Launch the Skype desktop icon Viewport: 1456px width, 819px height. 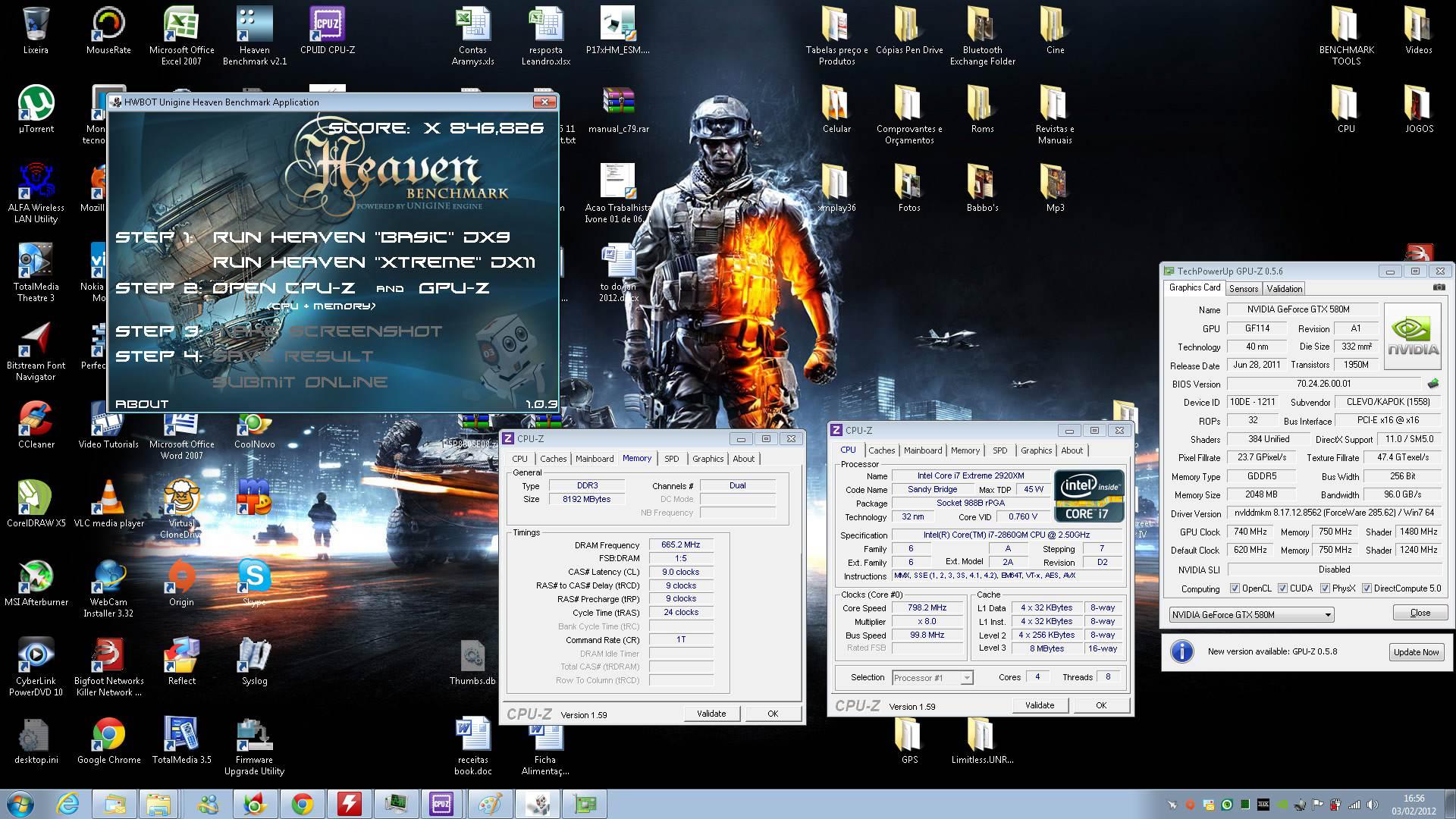coord(255,582)
